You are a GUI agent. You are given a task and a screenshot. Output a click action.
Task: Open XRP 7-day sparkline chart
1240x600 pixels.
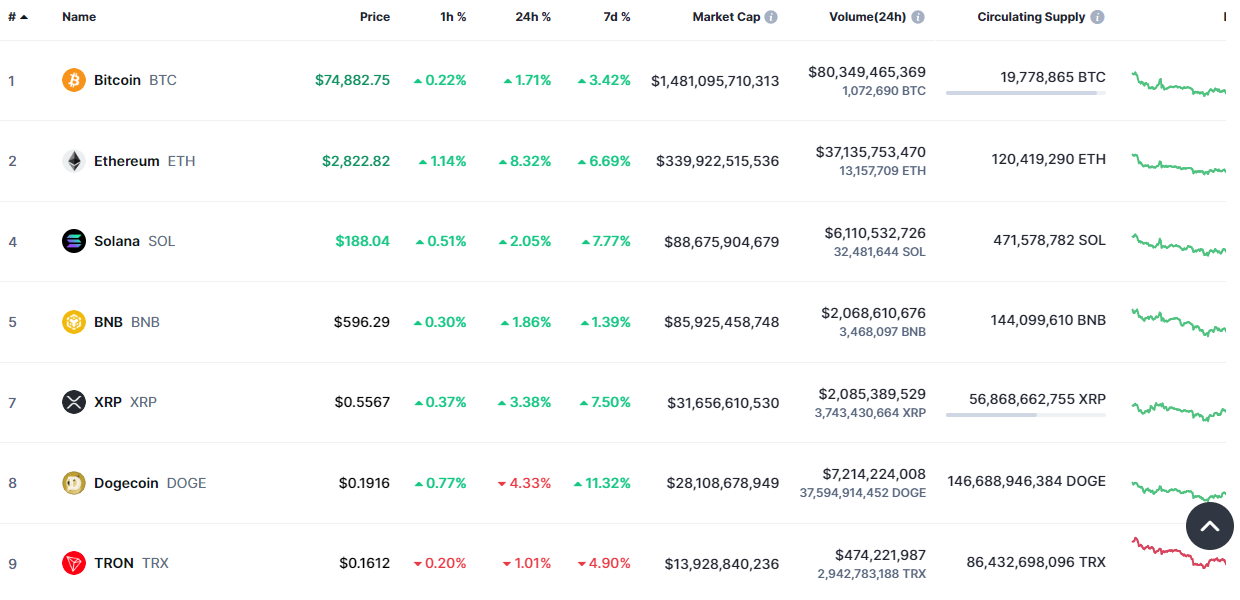(1179, 410)
